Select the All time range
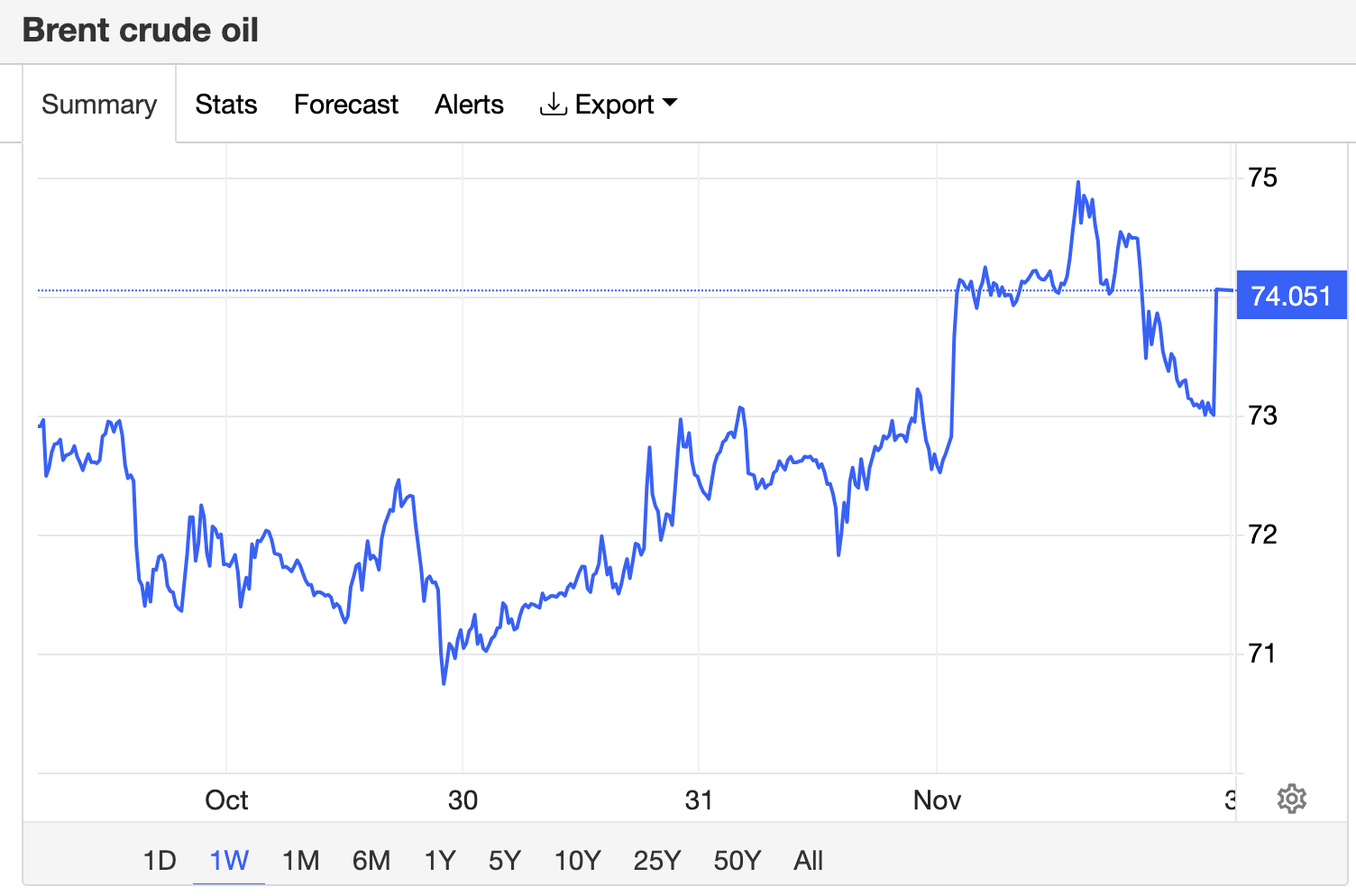1356x896 pixels. 809,861
